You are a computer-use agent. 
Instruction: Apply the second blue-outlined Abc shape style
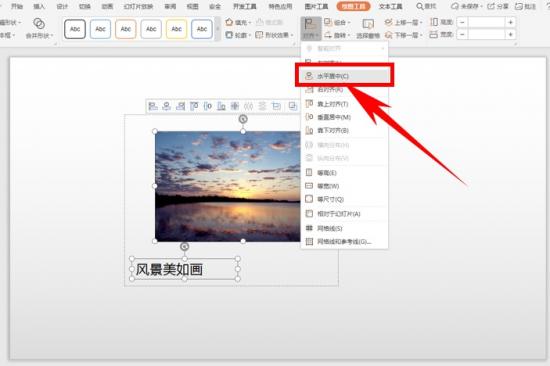pyautogui.click(x=100, y=29)
